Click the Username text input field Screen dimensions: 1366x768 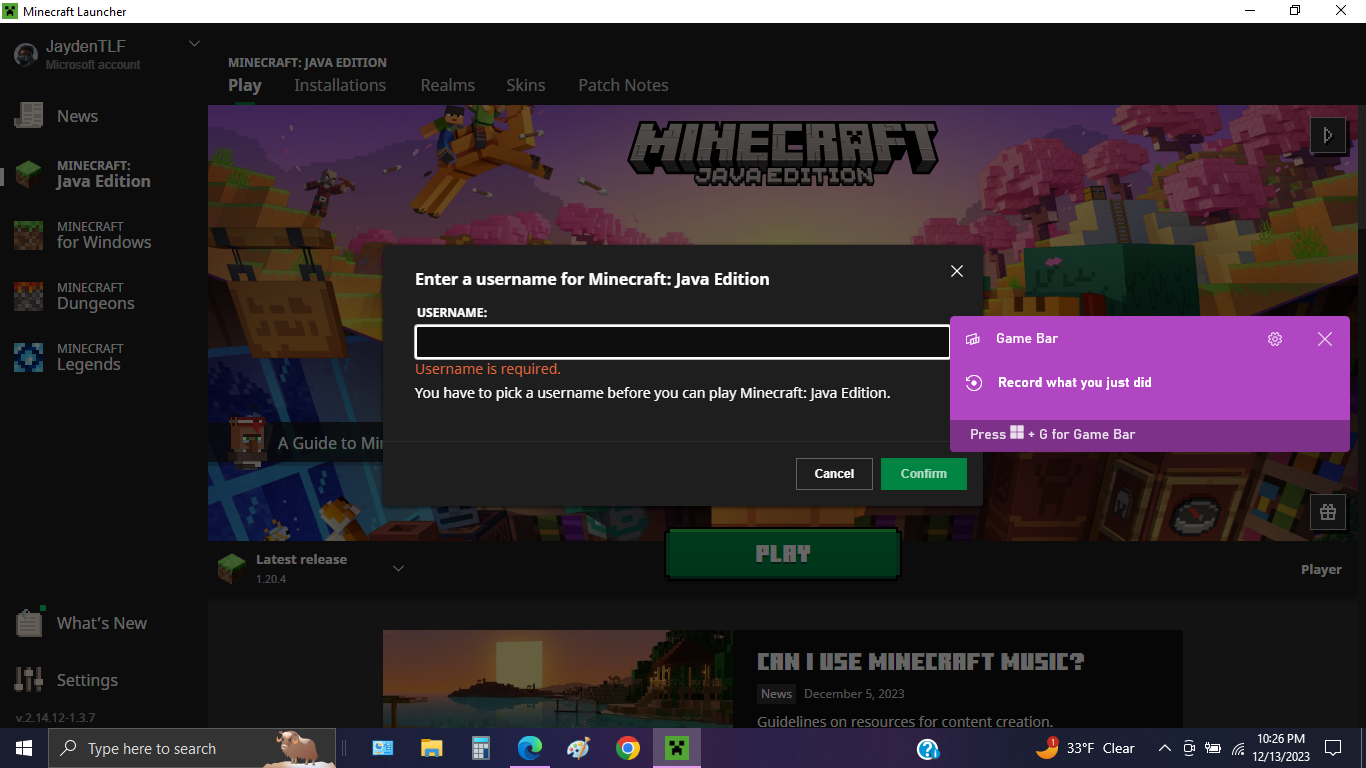681,342
